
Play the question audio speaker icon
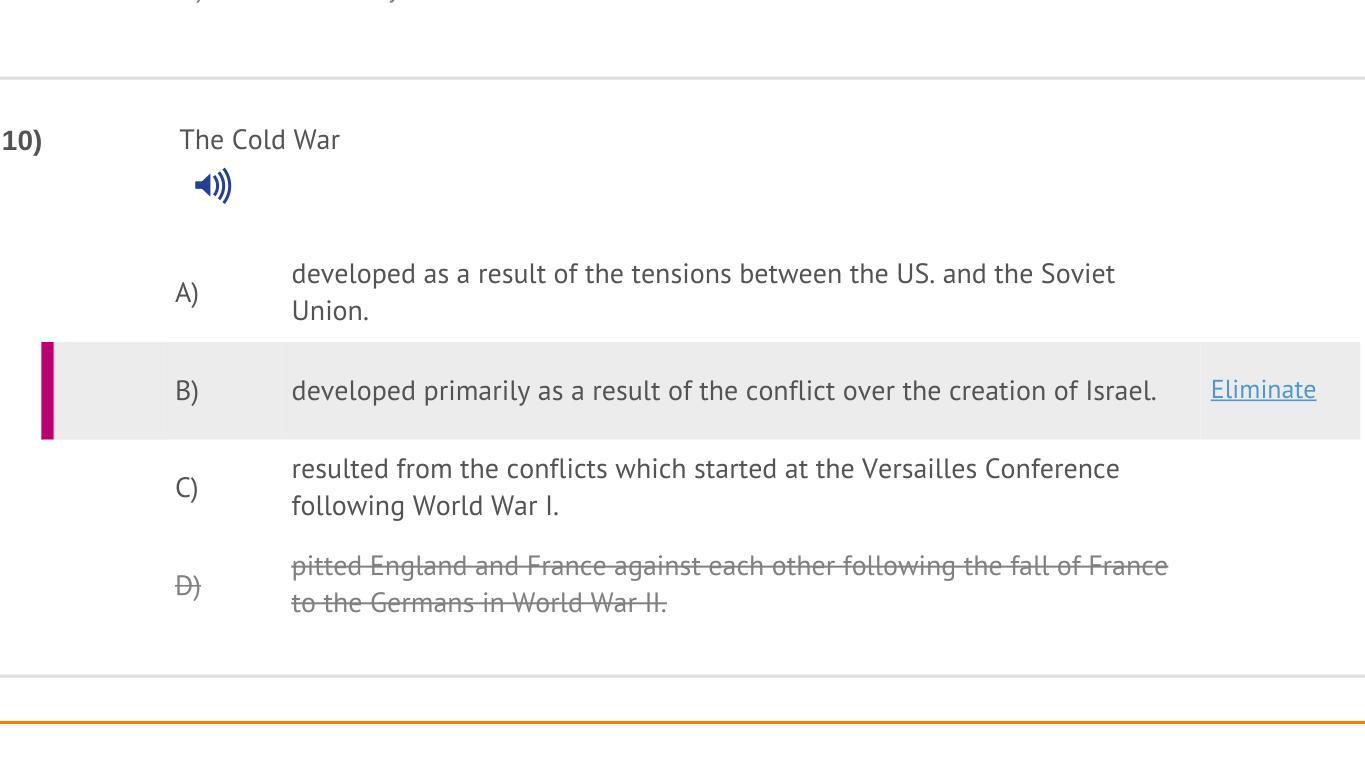(x=213, y=186)
